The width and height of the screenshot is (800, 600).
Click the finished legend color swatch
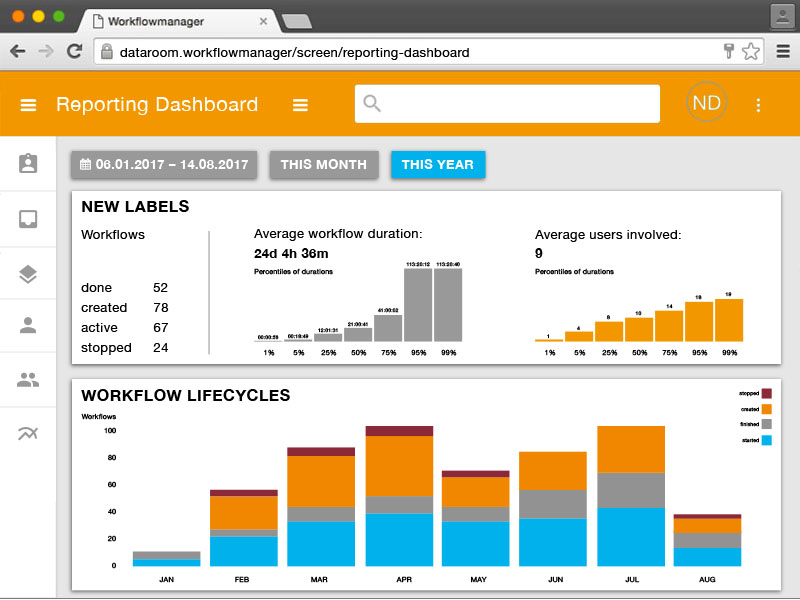(766, 424)
